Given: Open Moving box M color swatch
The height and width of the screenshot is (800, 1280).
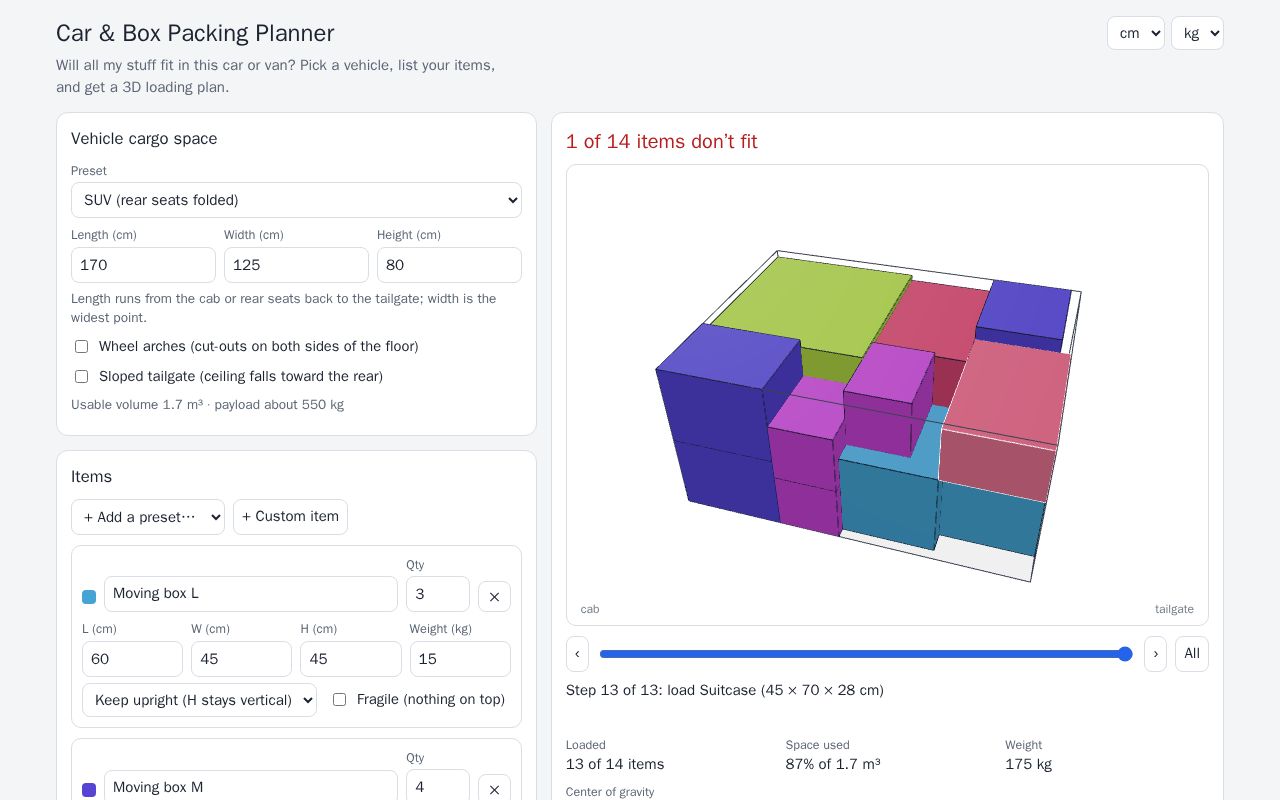Looking at the screenshot, I should 89,790.
